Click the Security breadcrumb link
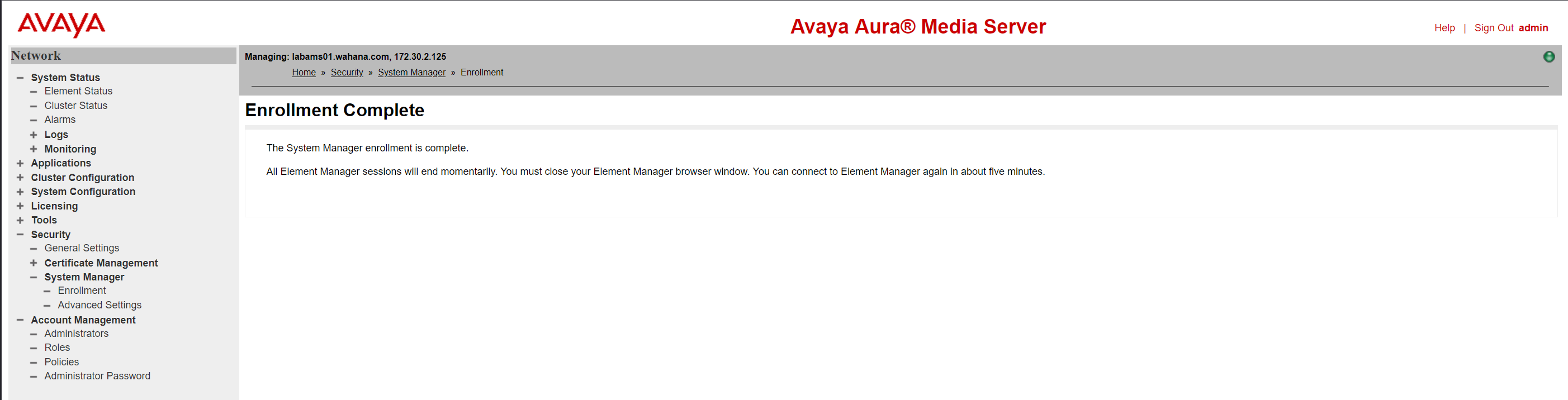This screenshot has height=400, width=1568. (x=347, y=72)
